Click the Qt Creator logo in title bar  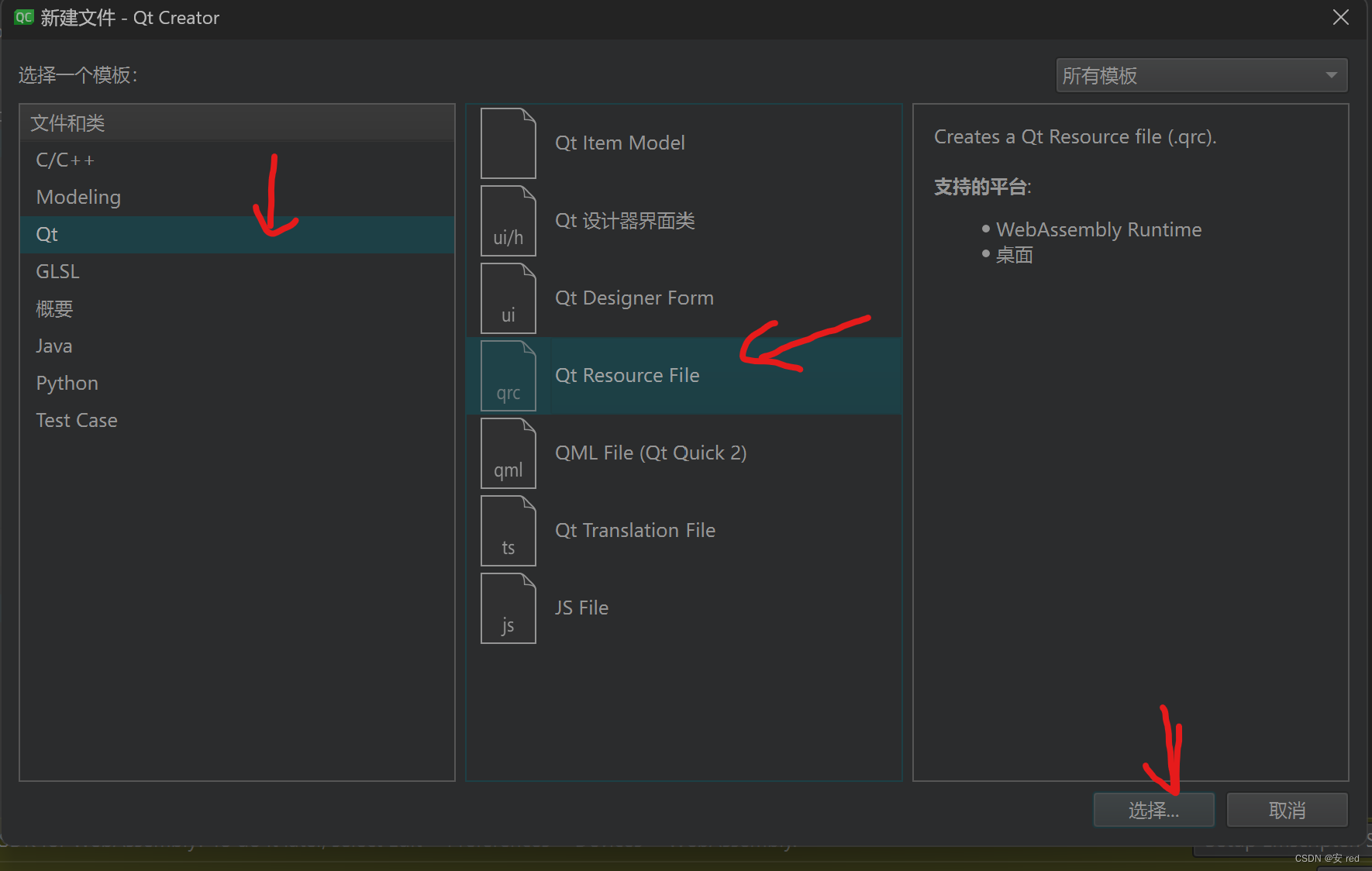click(x=23, y=17)
